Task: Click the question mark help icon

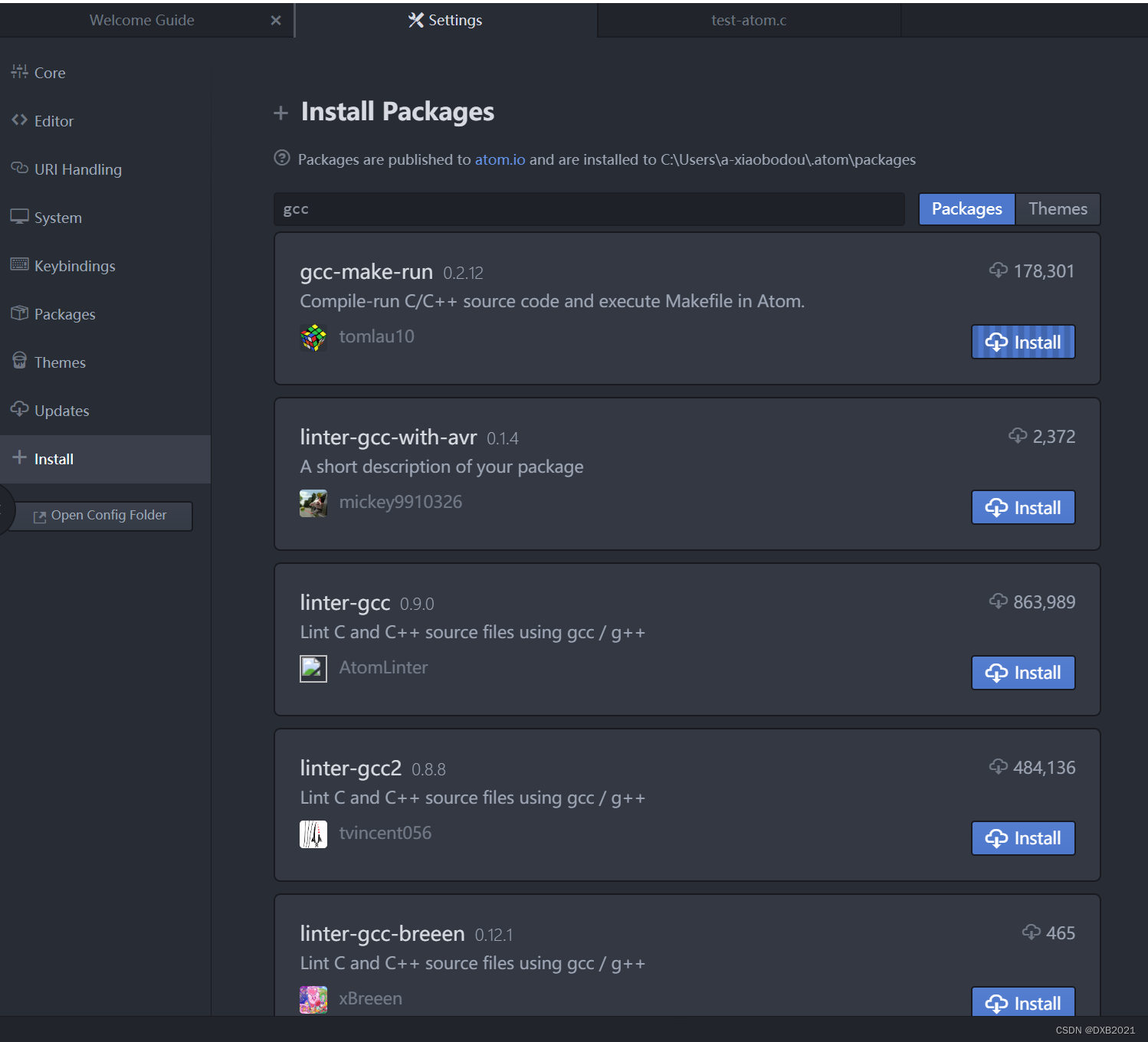Action: (282, 158)
